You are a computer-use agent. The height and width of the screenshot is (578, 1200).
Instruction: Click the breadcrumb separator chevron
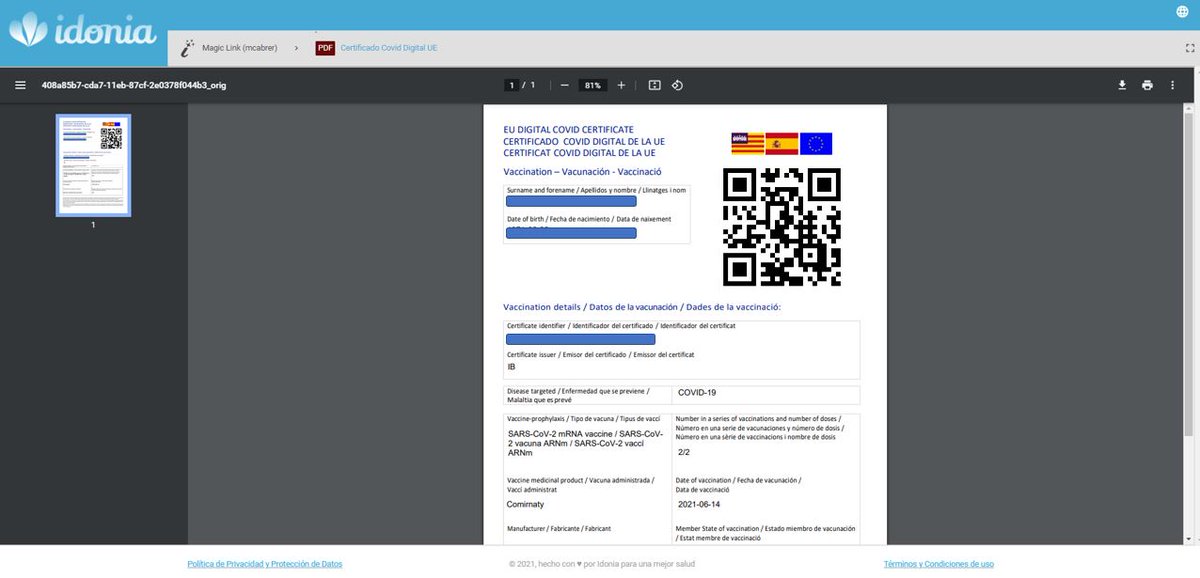296,47
